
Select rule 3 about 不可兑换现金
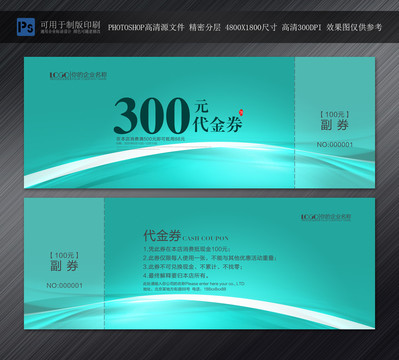point(193,267)
